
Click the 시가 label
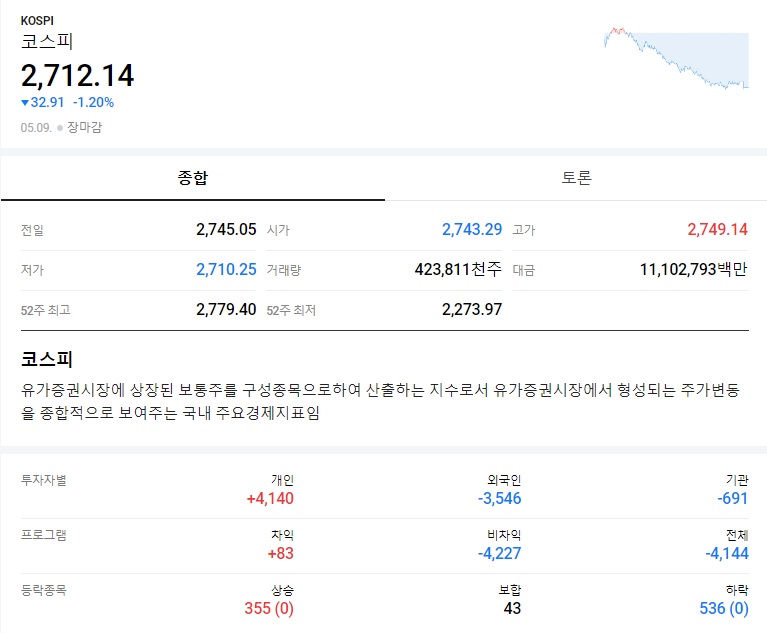tap(278, 230)
